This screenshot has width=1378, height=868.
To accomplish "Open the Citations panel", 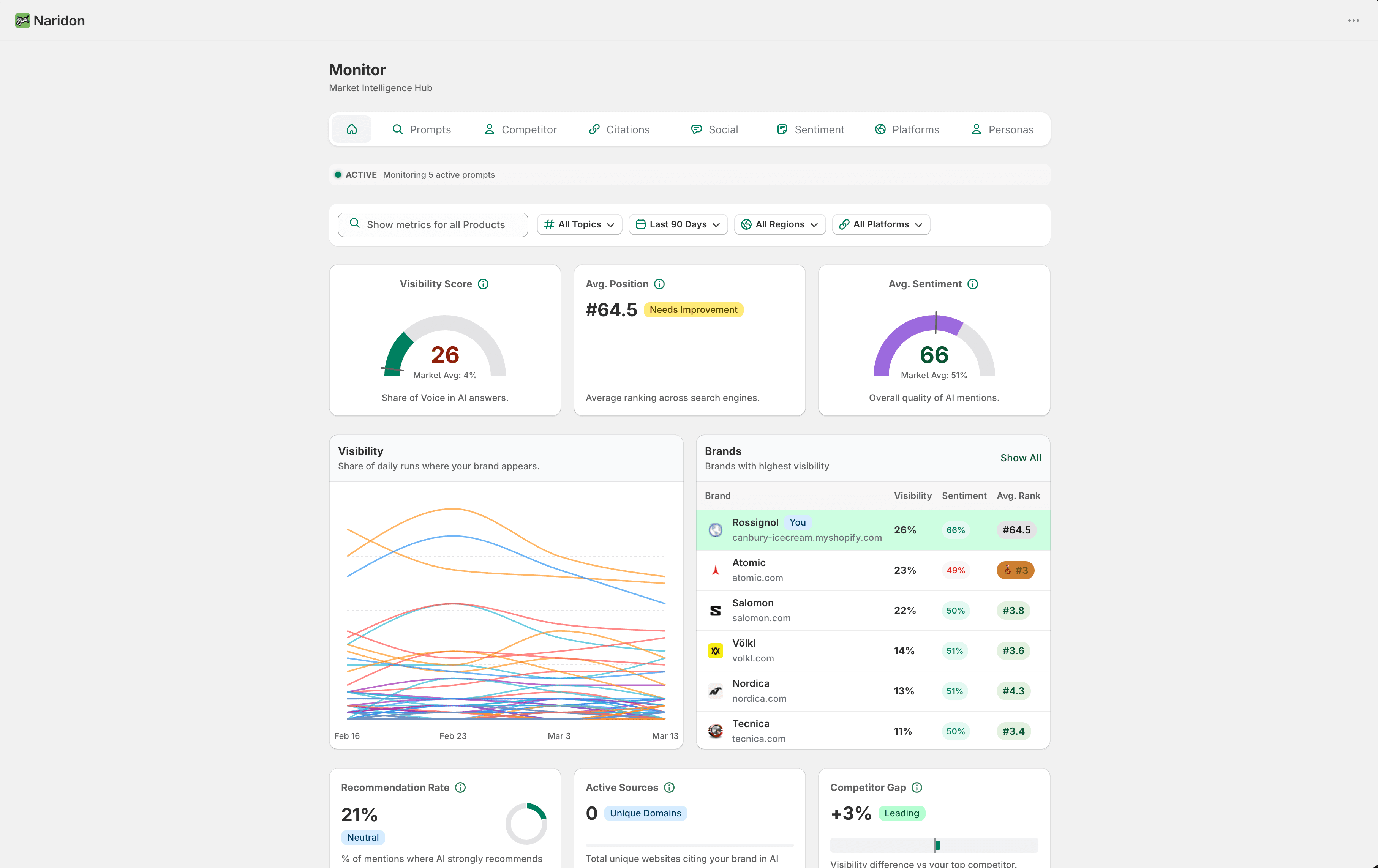I will coord(619,129).
